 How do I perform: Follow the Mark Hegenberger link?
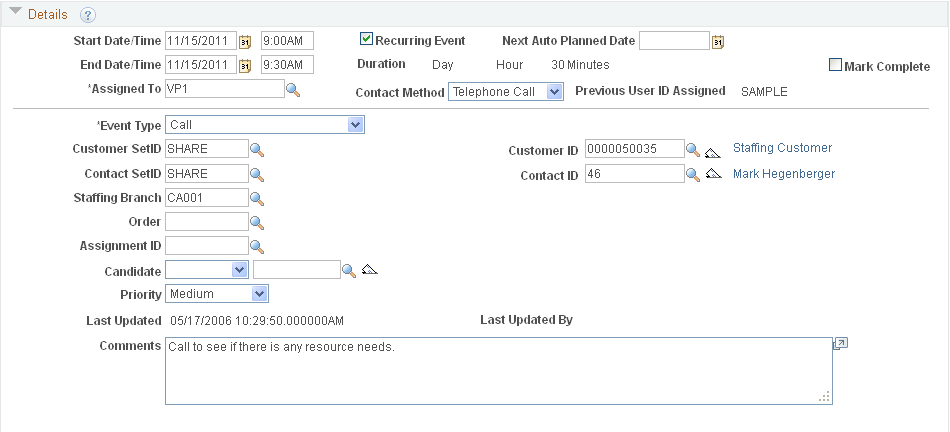point(784,174)
